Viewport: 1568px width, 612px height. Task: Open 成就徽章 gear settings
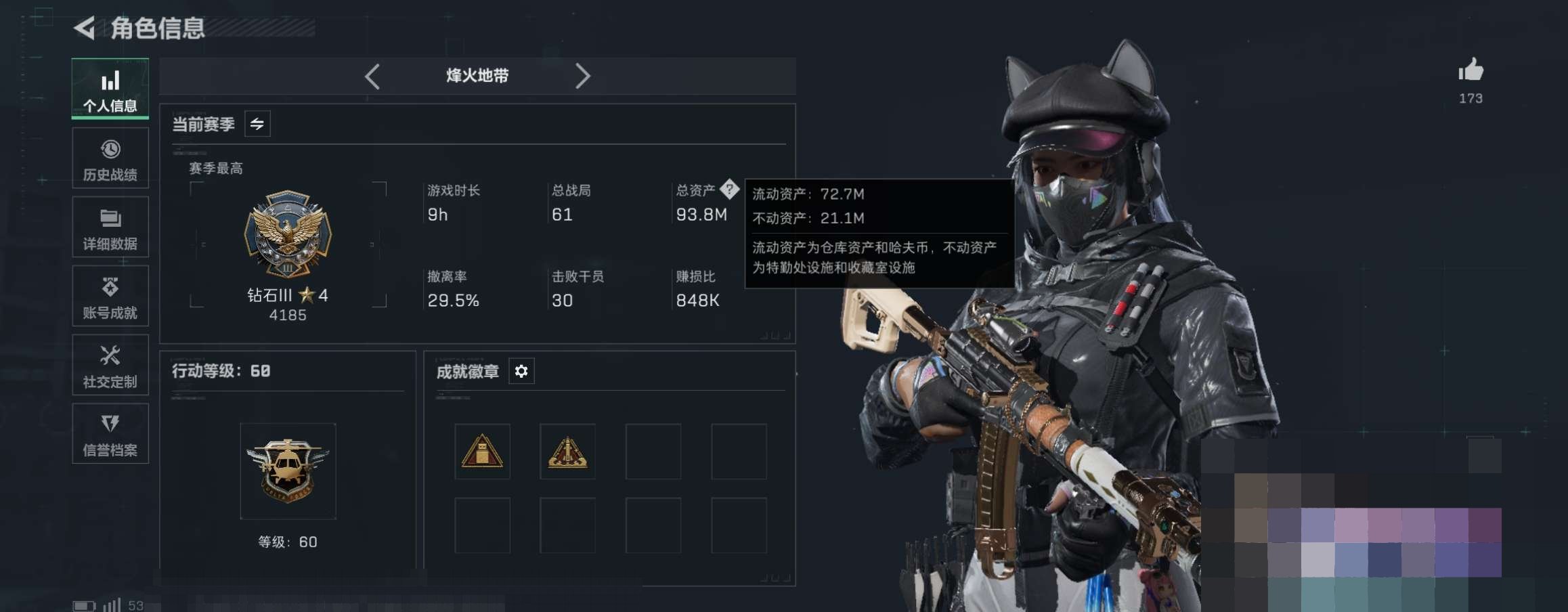521,371
